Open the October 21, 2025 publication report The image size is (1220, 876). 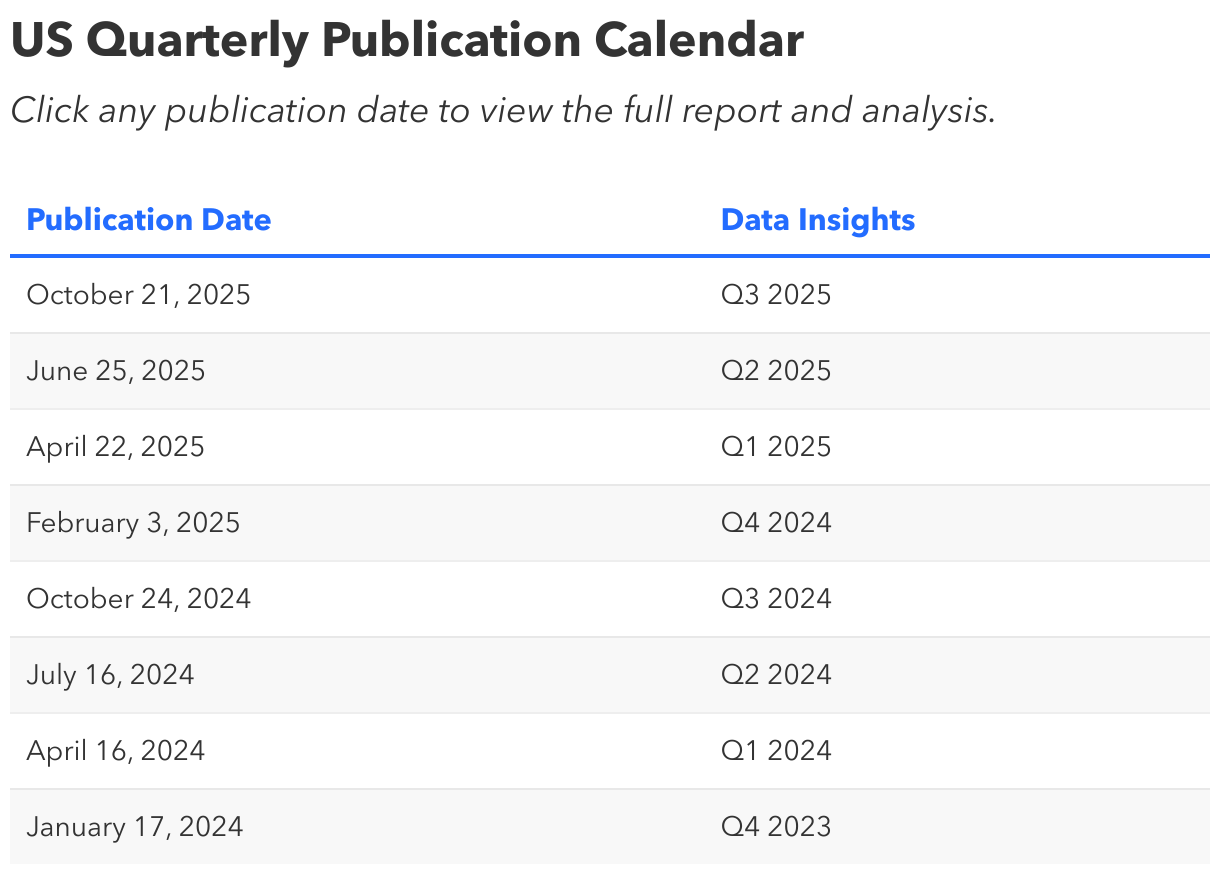tap(139, 295)
